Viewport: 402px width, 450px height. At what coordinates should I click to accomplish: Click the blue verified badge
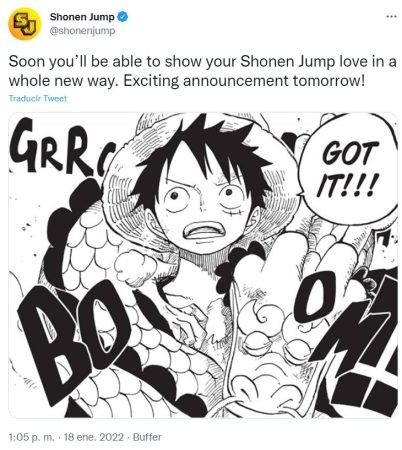pos(123,17)
